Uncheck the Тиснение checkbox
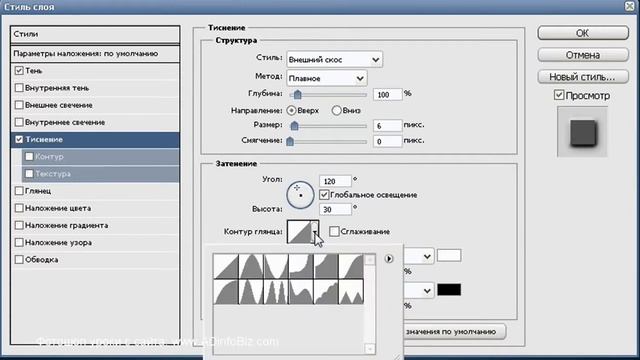Image resolution: width=640 pixels, height=360 pixels. (19, 139)
